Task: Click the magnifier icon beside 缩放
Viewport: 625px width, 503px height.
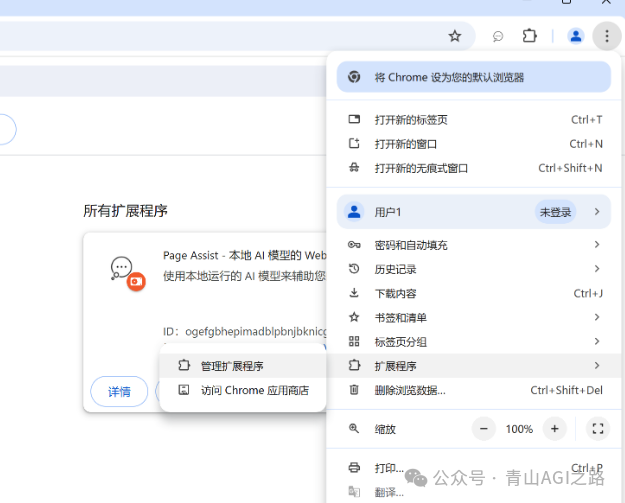Action: coord(354,428)
